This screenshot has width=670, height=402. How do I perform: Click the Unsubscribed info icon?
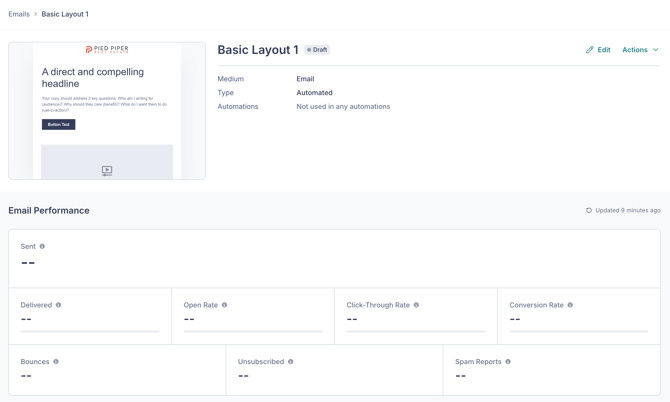[x=291, y=362]
